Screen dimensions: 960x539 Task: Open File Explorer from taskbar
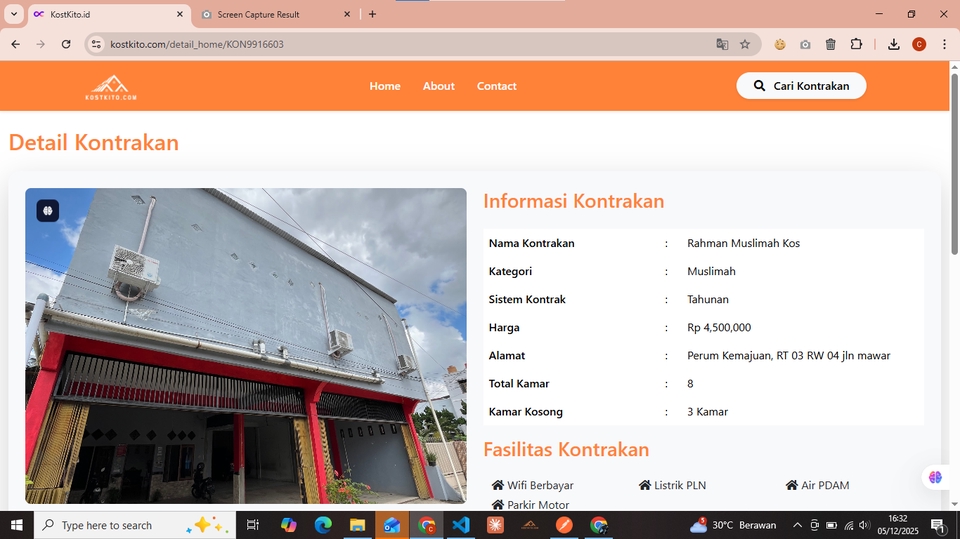(x=357, y=525)
